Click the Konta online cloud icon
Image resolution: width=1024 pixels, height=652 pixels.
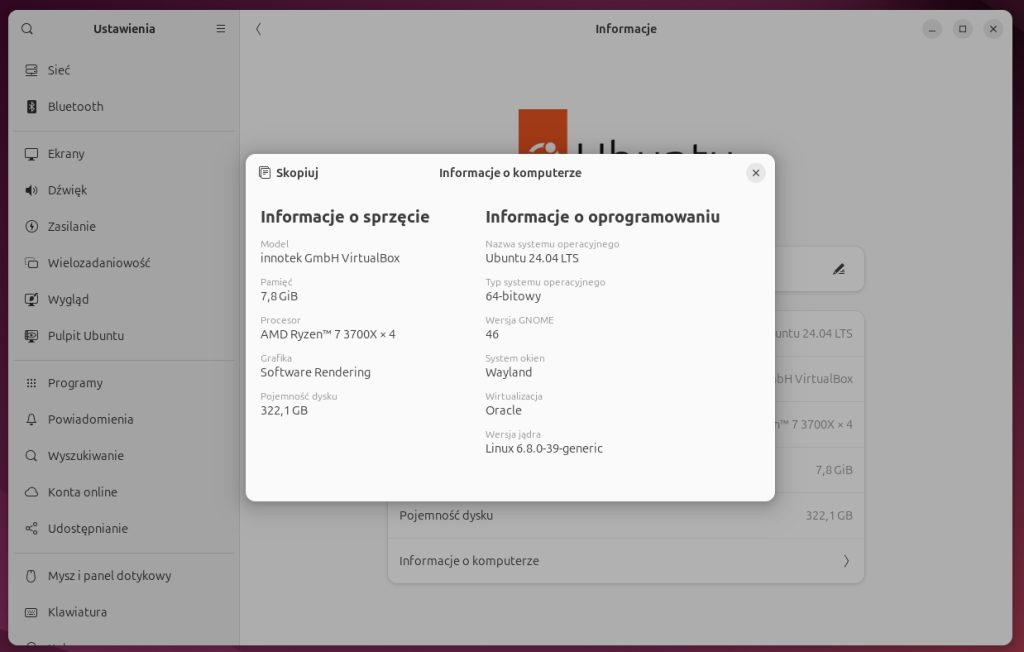point(31,492)
